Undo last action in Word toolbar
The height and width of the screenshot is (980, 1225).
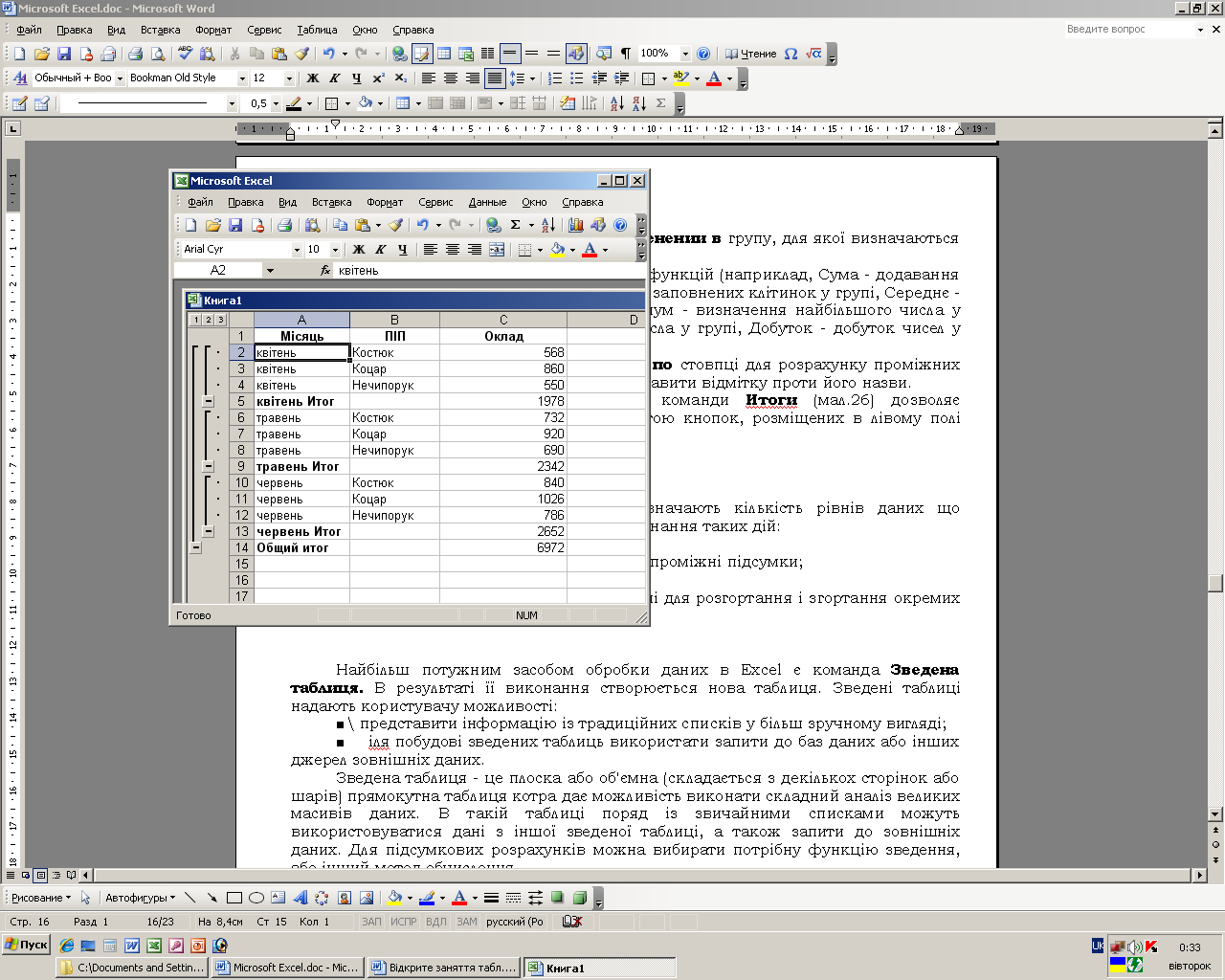click(x=329, y=54)
